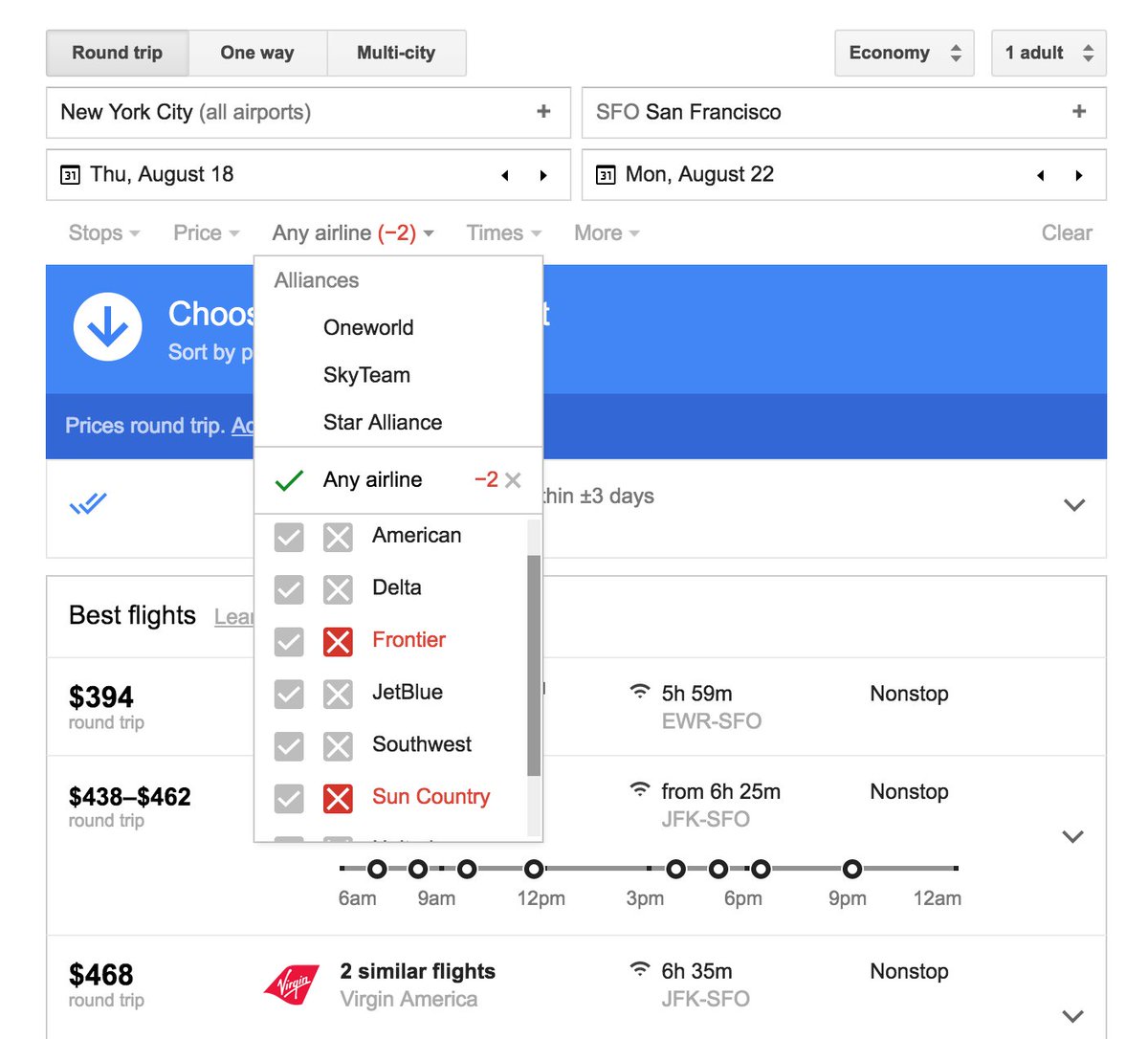Viewport: 1148px width, 1039px height.
Task: Open the More filters dropdown
Action: [607, 232]
